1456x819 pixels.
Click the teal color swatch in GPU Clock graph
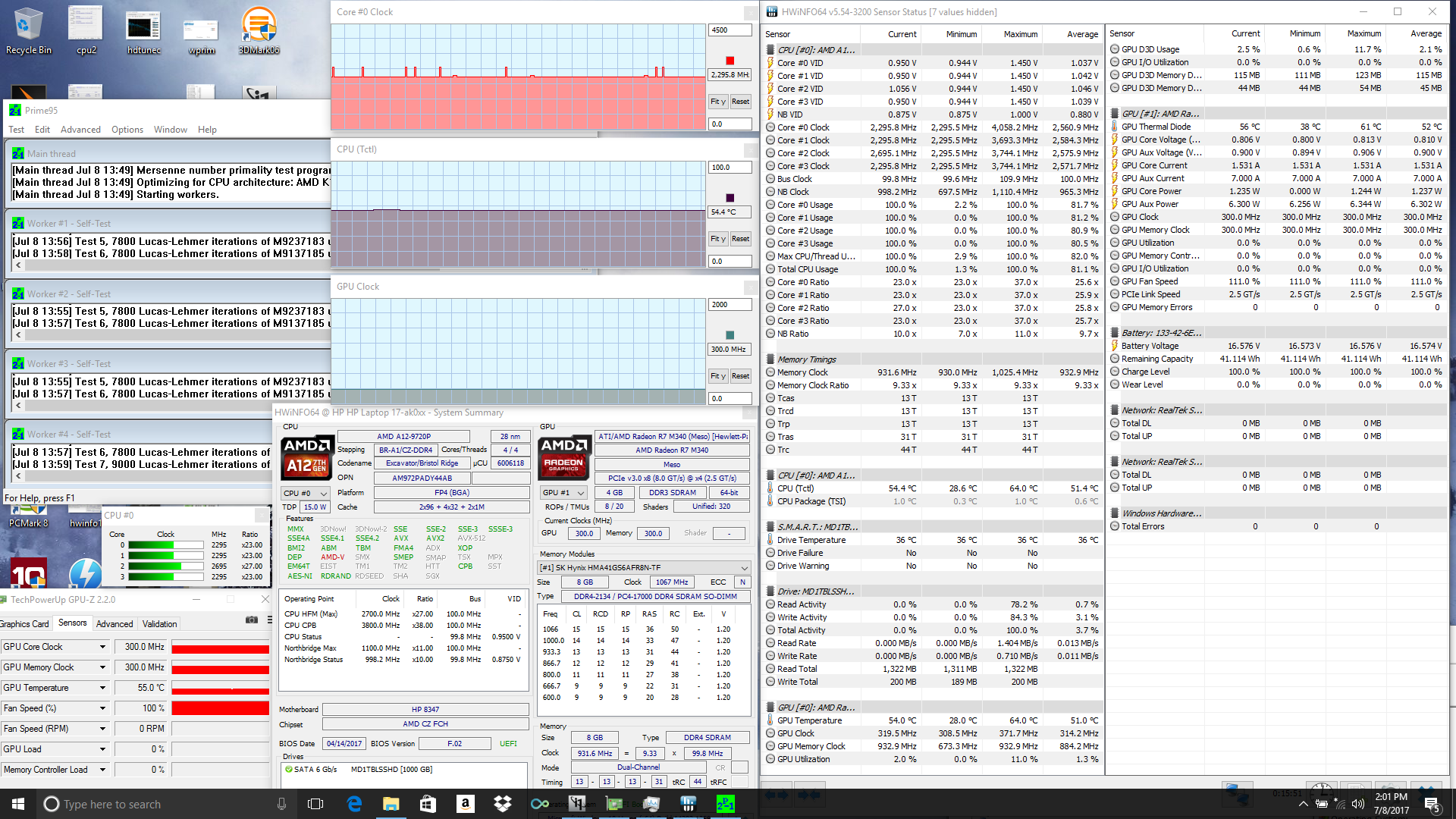tap(730, 335)
